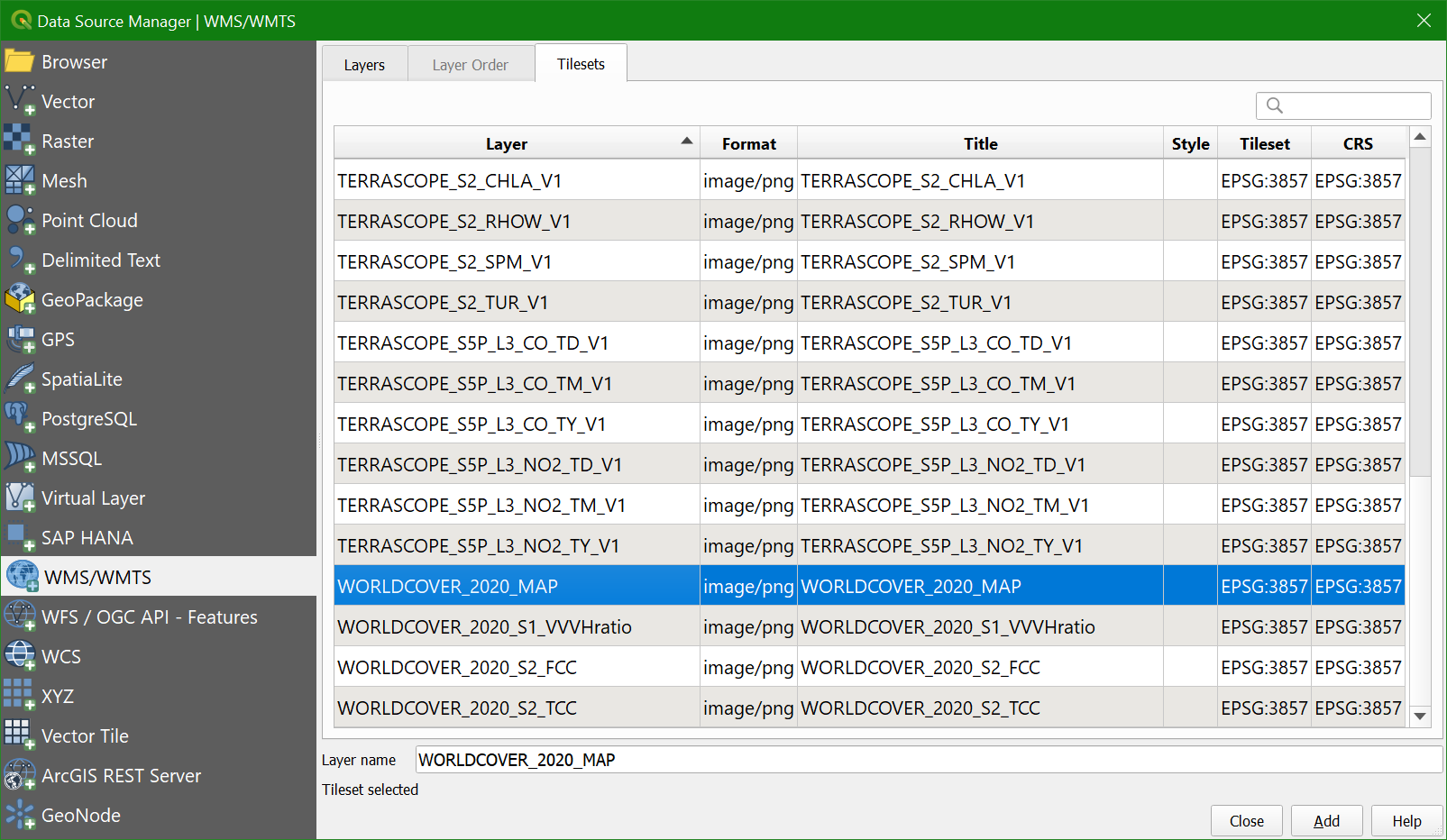Click the Close button
The width and height of the screenshot is (1447, 840).
tap(1247, 821)
